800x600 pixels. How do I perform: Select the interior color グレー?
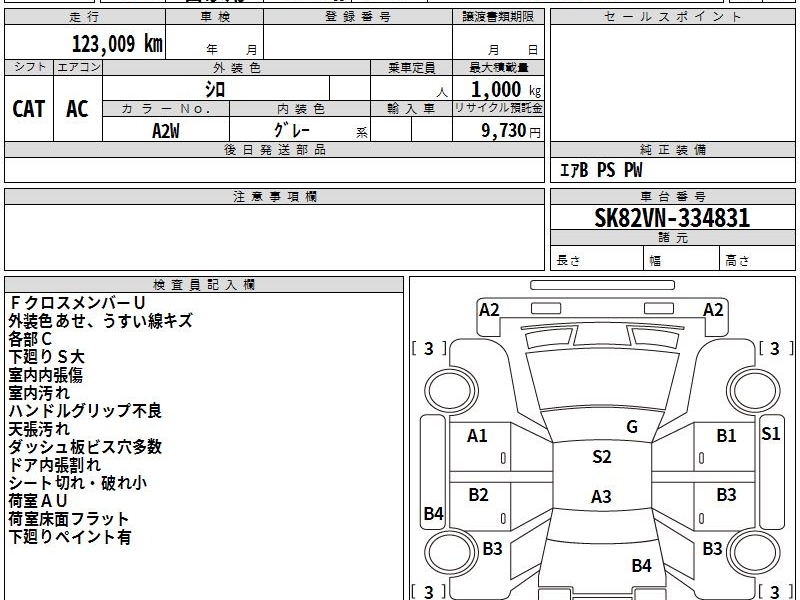click(x=292, y=130)
